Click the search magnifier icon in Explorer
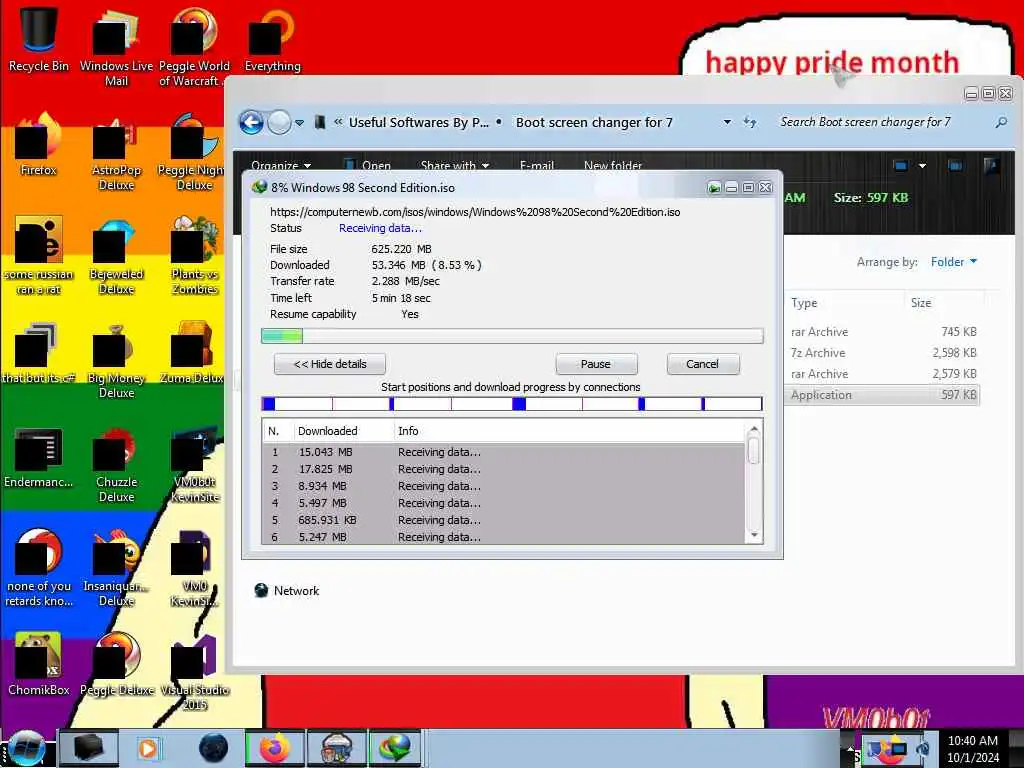The height and width of the screenshot is (768, 1024). click(x=1001, y=122)
